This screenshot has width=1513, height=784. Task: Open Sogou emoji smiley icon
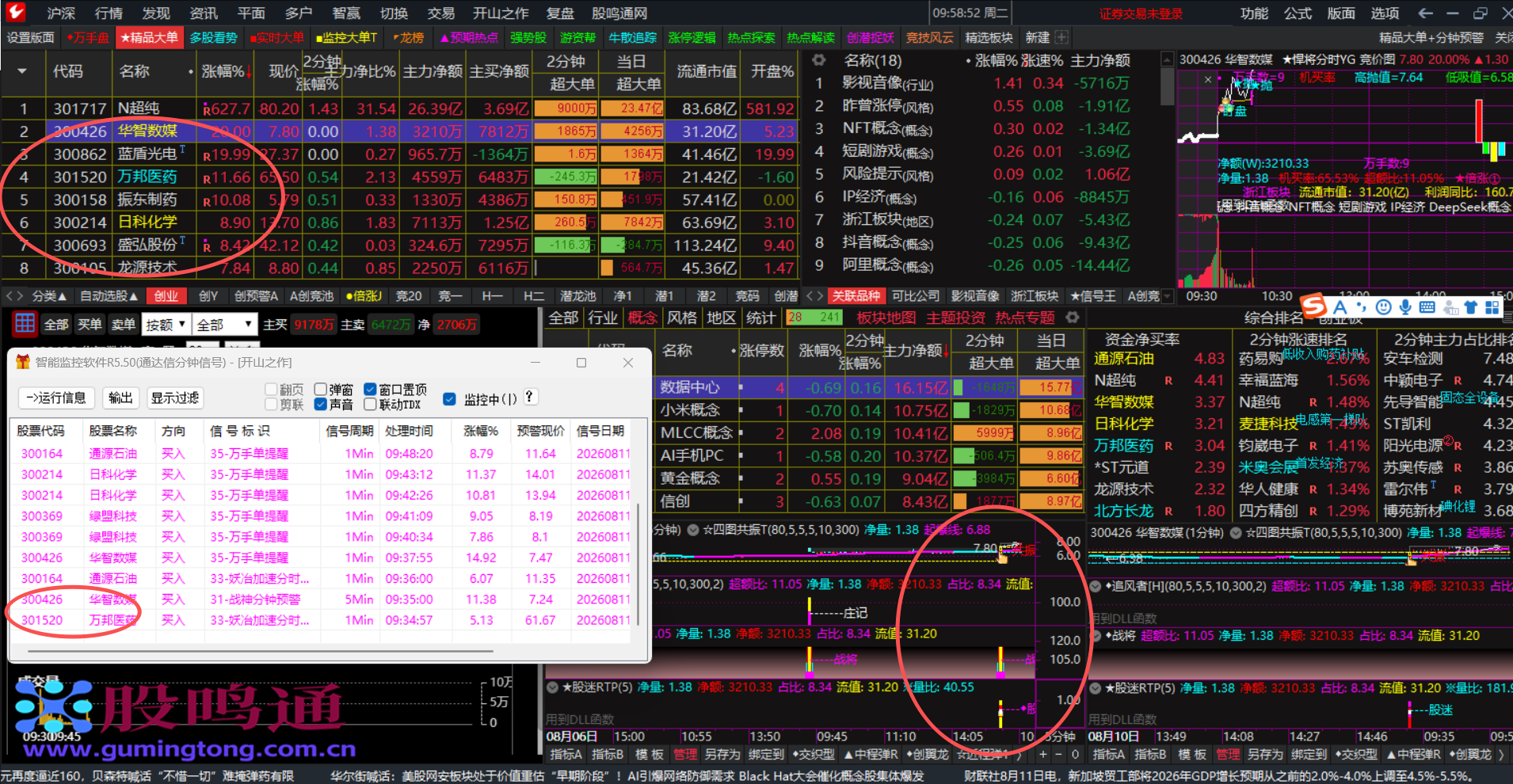coord(1384,307)
